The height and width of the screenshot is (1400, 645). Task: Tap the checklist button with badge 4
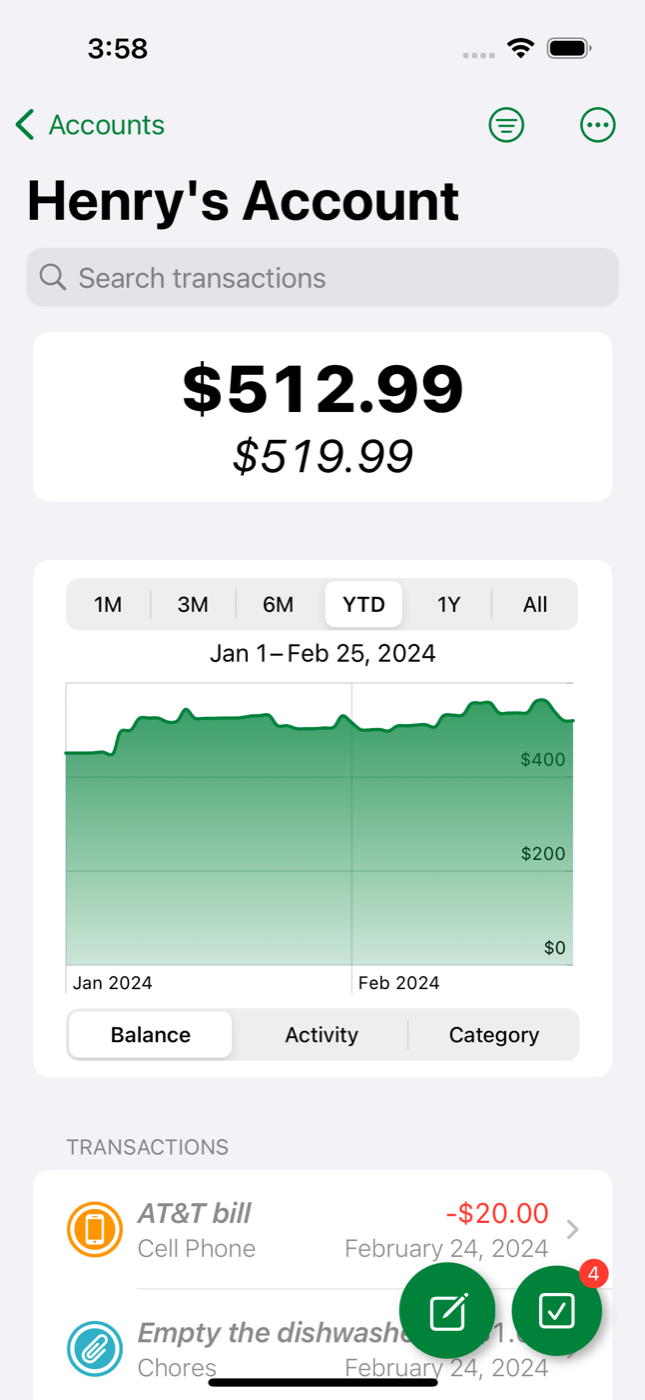point(557,1311)
